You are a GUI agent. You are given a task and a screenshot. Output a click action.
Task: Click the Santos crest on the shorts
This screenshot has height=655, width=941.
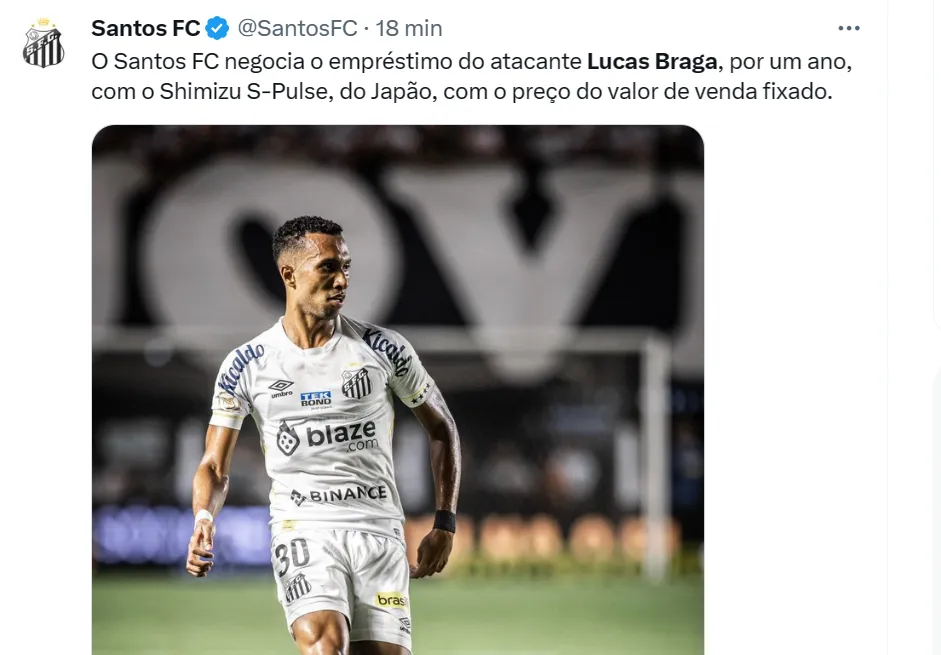pyautogui.click(x=297, y=588)
